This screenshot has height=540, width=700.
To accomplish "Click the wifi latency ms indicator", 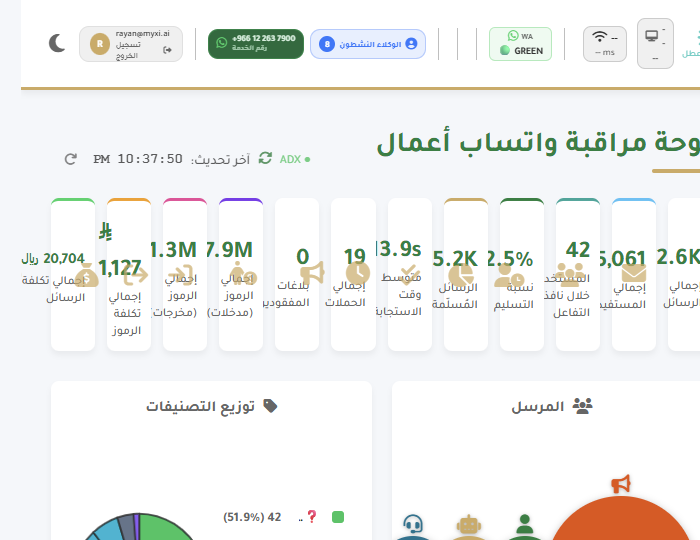I will pos(604,44).
